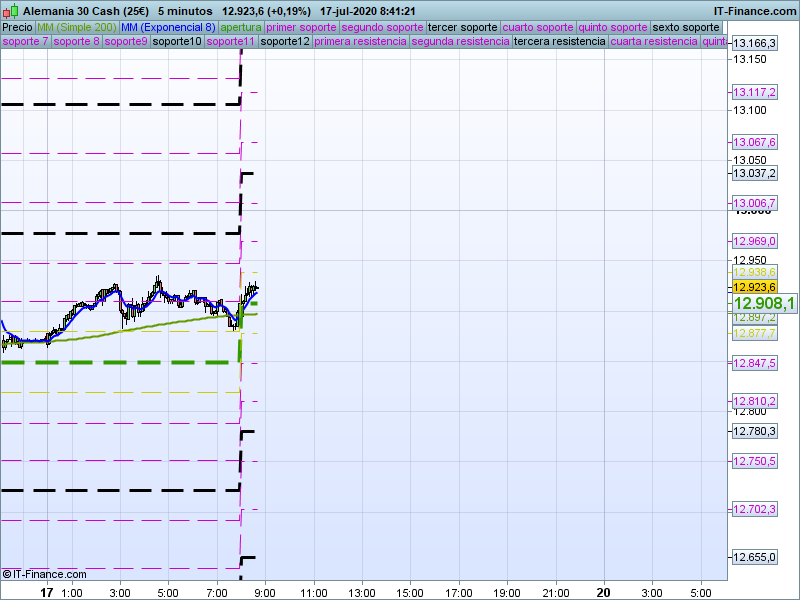Viewport: 800px width, 600px height.
Task: Click the IT-Finance.com link at top right
Action: pyautogui.click(x=755, y=10)
